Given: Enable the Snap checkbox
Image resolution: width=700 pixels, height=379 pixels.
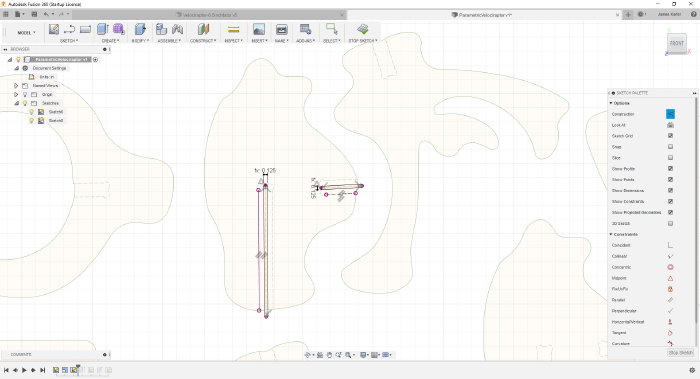Looking at the screenshot, I should [670, 147].
